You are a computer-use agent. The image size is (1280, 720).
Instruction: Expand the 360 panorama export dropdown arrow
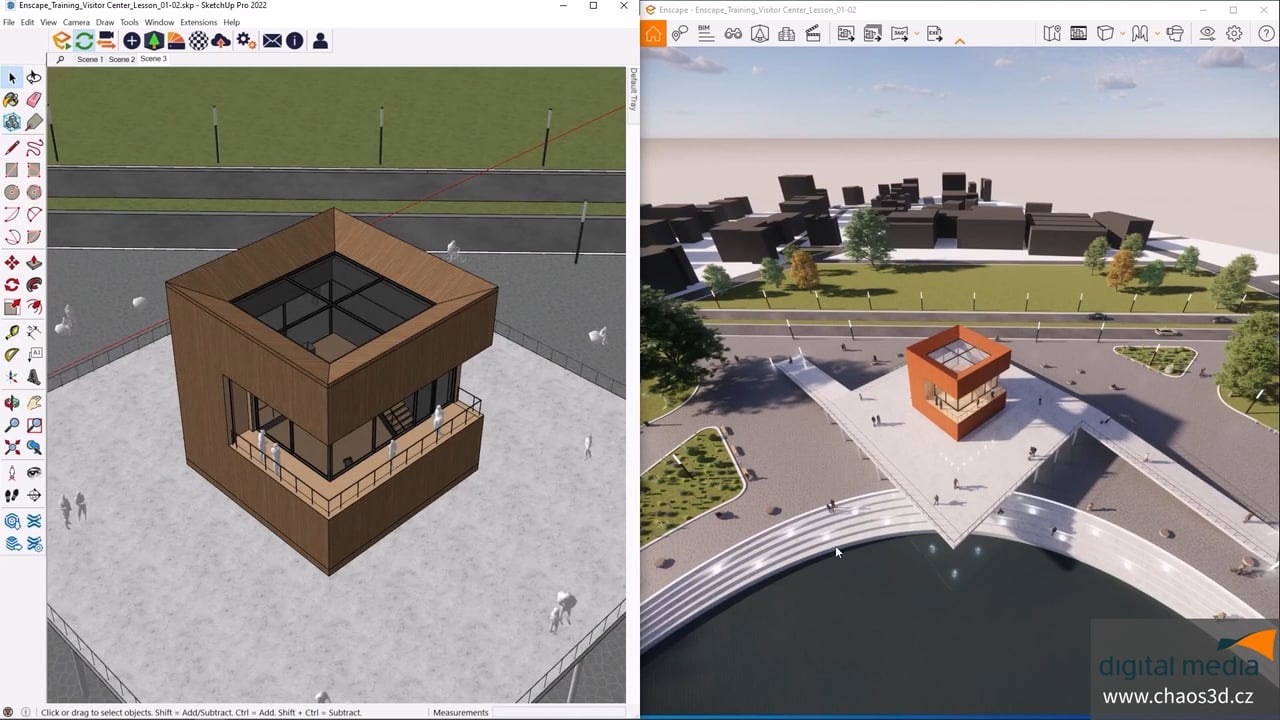914,34
